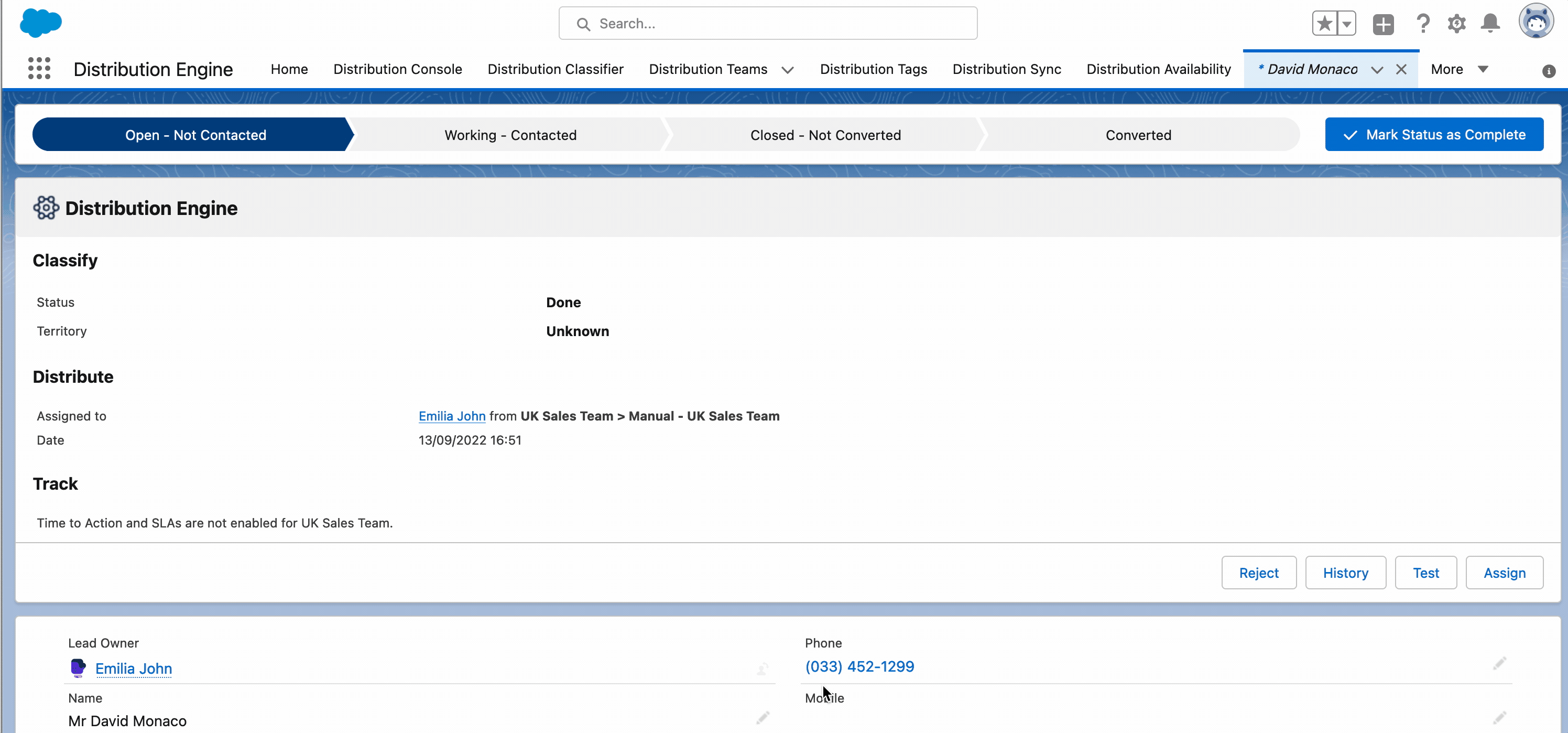Click the Distribution Engine app name
Screen dimensions: 1568x733
pos(153,69)
